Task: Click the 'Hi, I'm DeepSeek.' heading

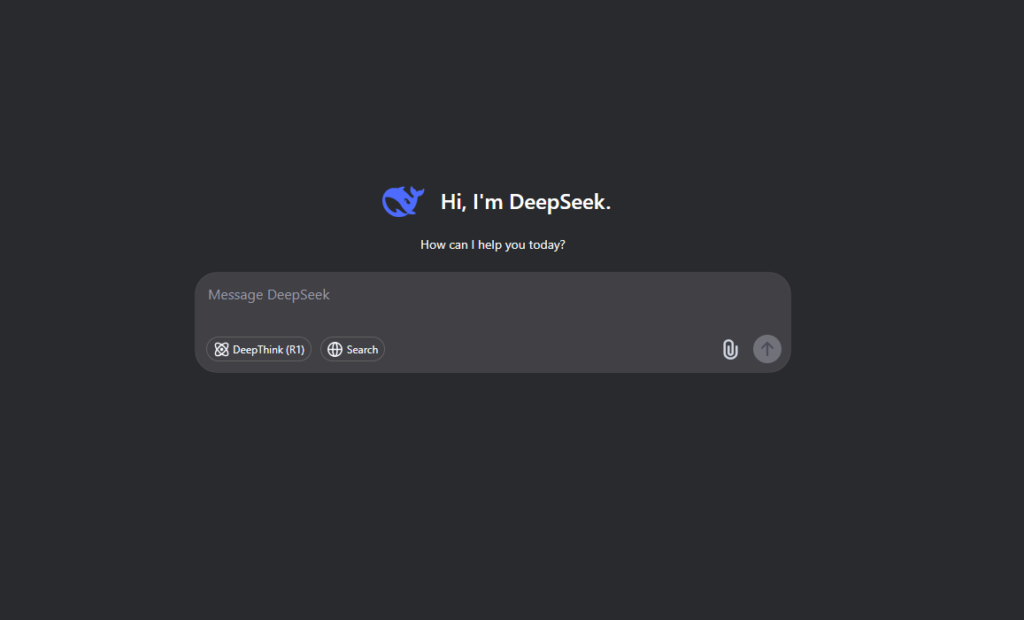Action: click(526, 202)
